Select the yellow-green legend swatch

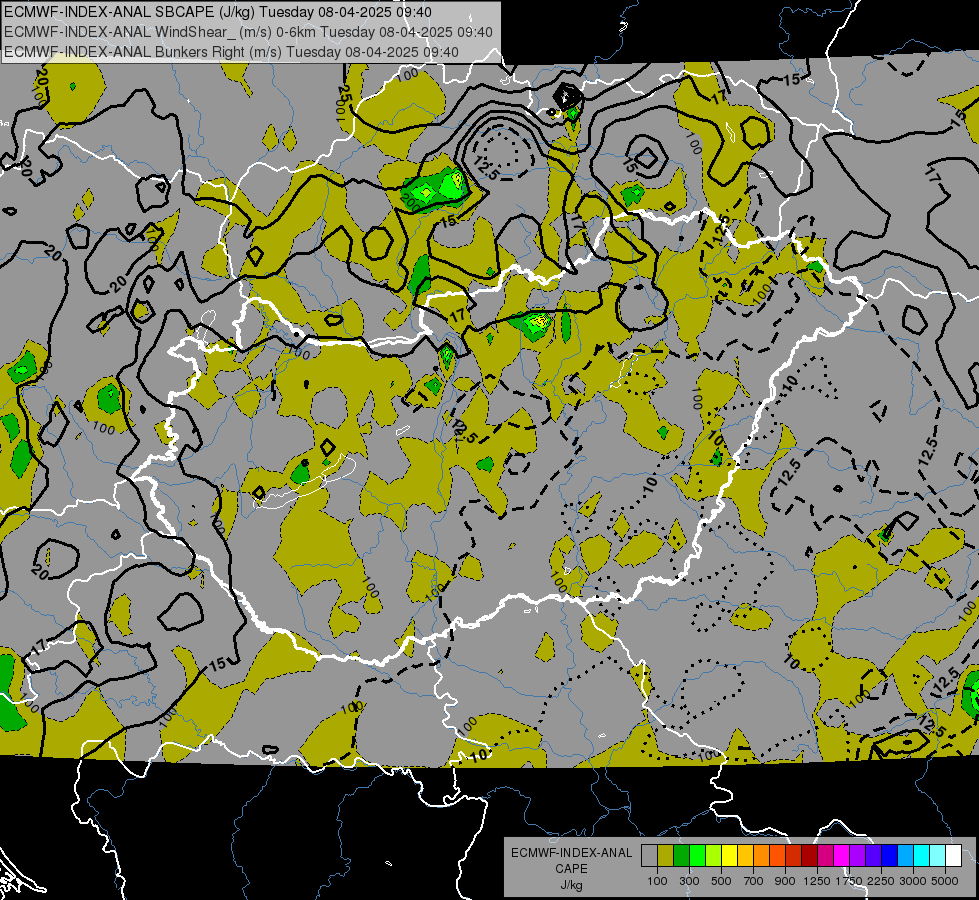point(713,855)
